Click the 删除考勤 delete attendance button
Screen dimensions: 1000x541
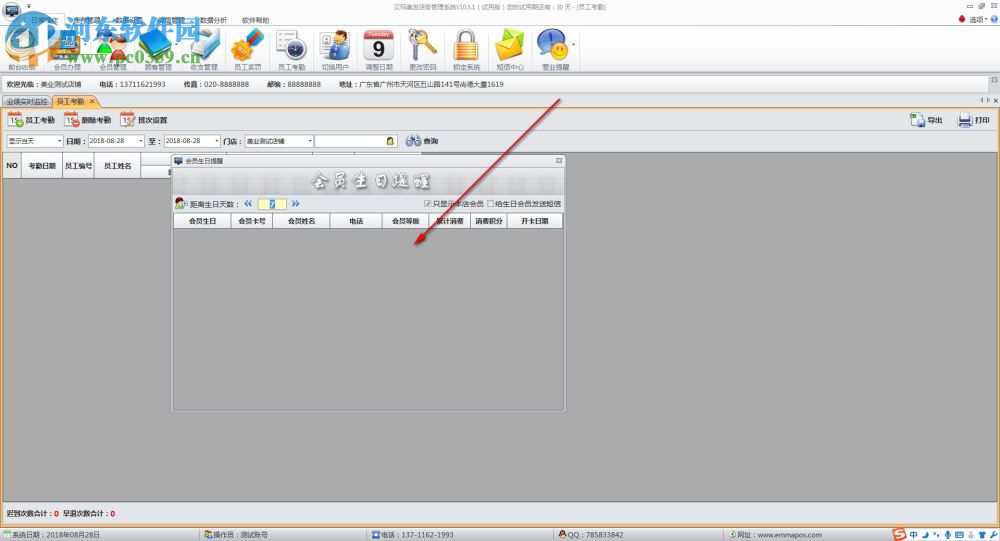87,120
